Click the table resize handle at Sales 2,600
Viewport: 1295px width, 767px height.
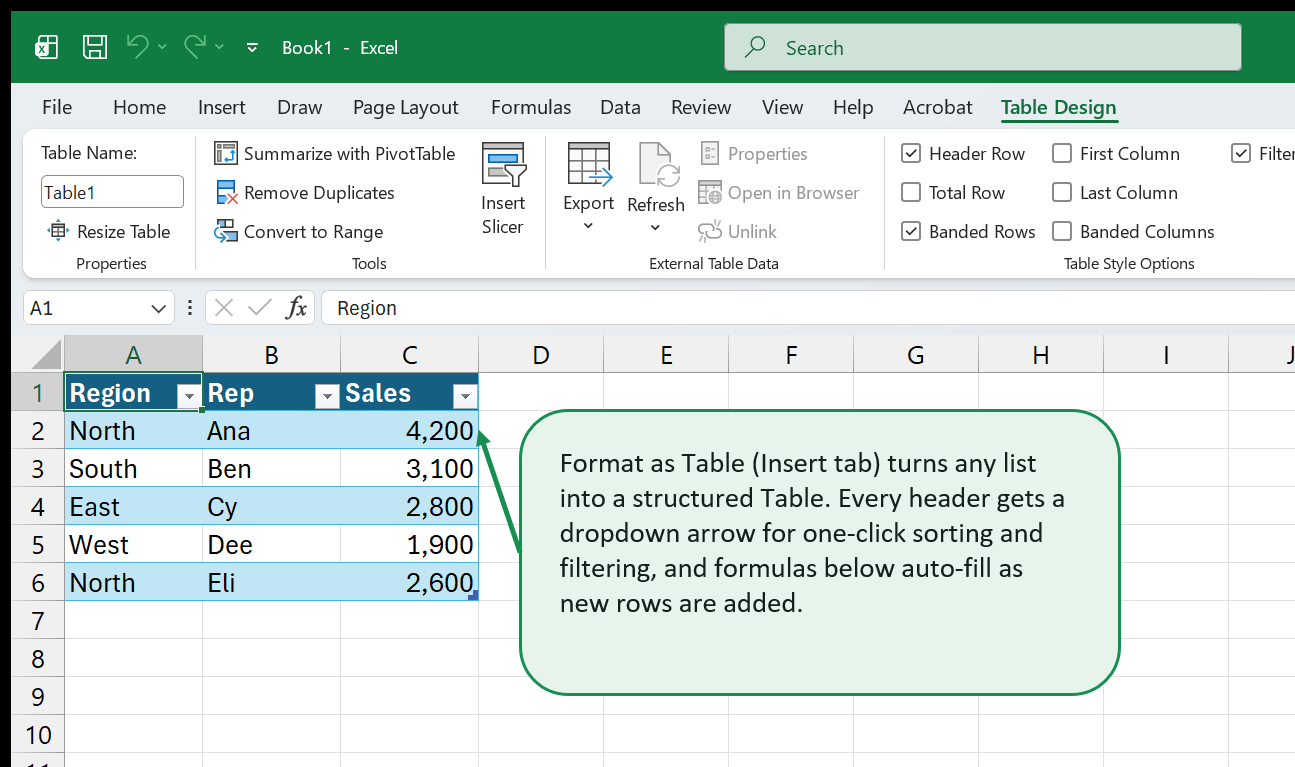[473, 595]
